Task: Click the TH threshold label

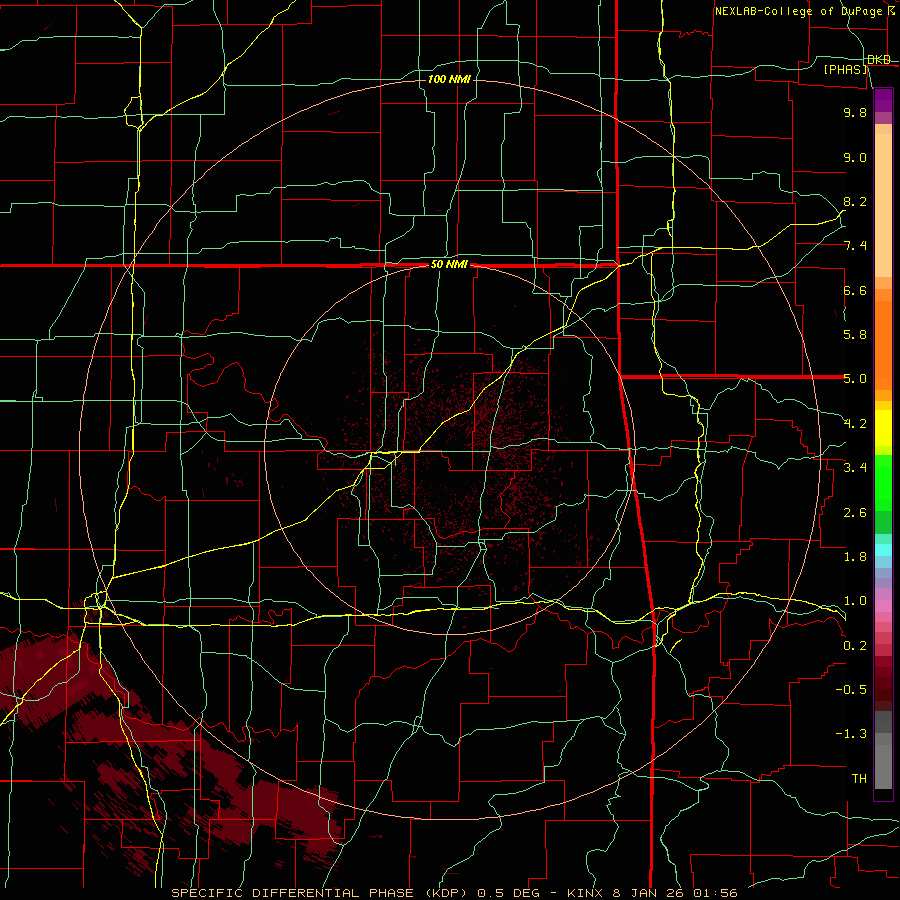Action: pyautogui.click(x=859, y=779)
